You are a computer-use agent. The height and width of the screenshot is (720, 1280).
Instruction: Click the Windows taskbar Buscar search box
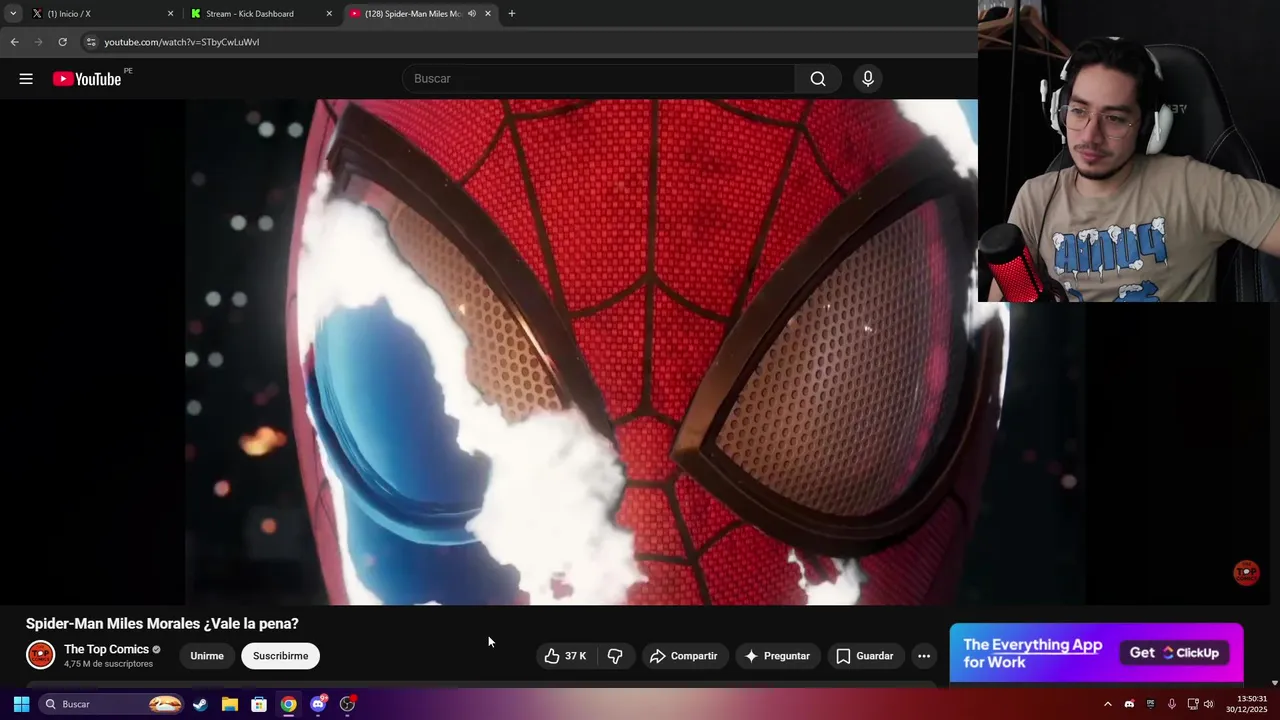pos(112,704)
